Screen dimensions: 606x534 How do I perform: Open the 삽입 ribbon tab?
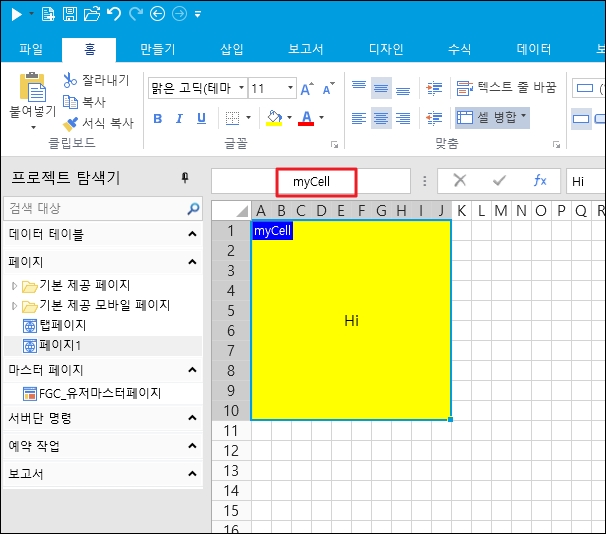point(231,48)
